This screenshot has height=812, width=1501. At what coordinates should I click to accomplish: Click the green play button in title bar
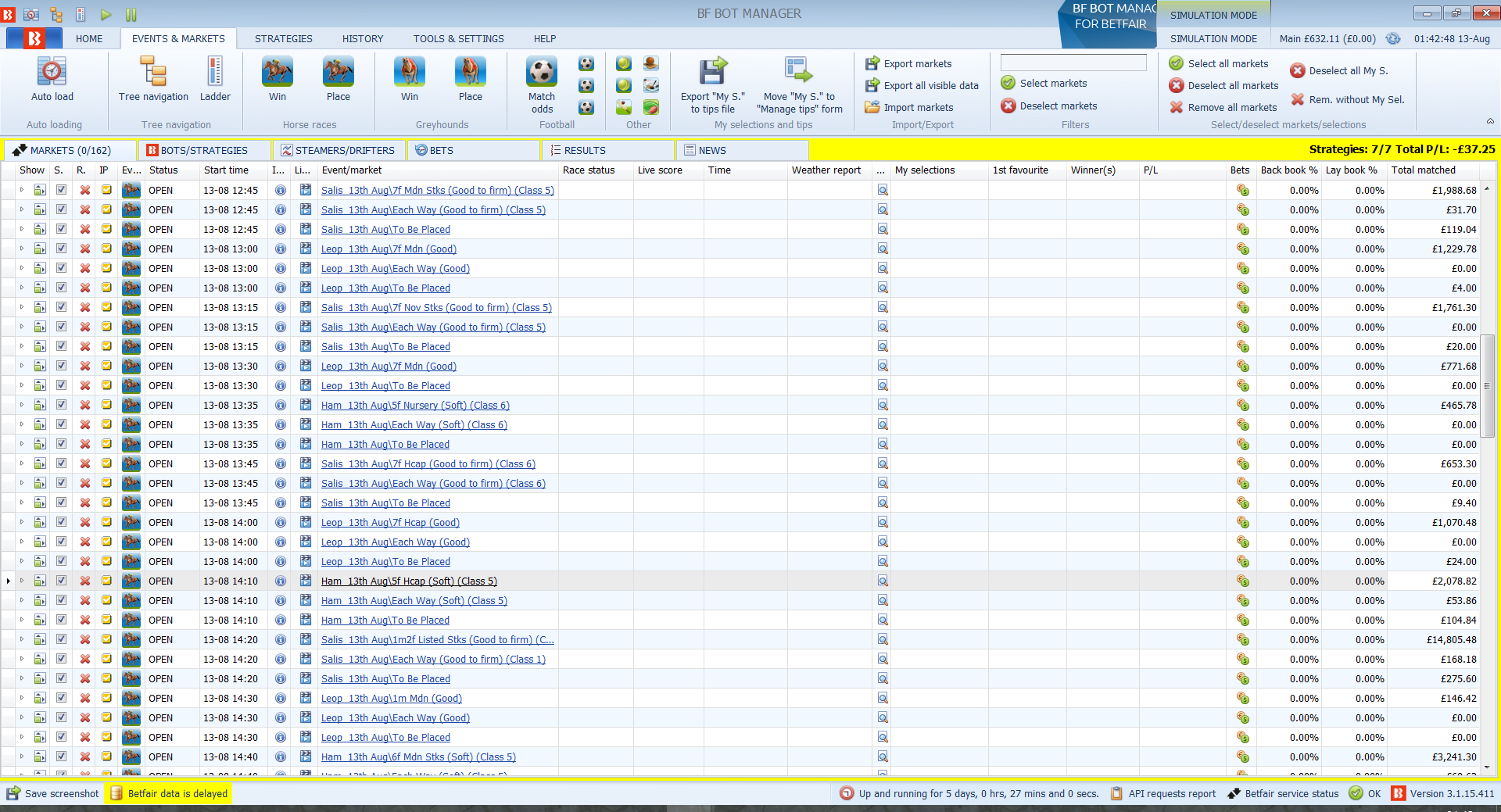click(106, 14)
